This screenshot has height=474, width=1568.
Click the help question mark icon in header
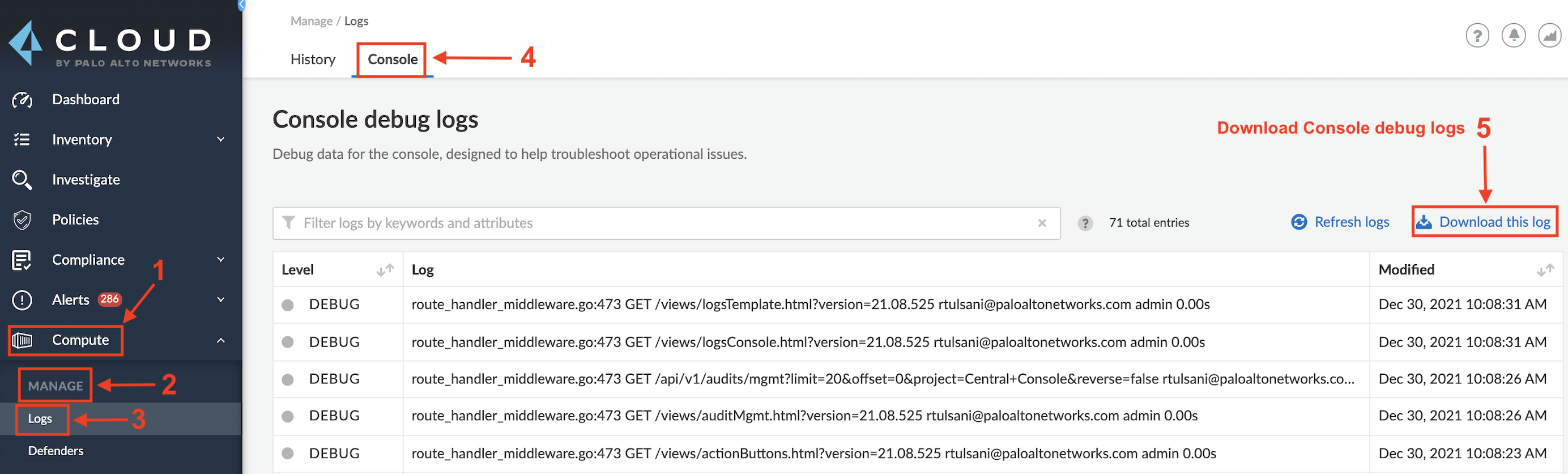1477,36
